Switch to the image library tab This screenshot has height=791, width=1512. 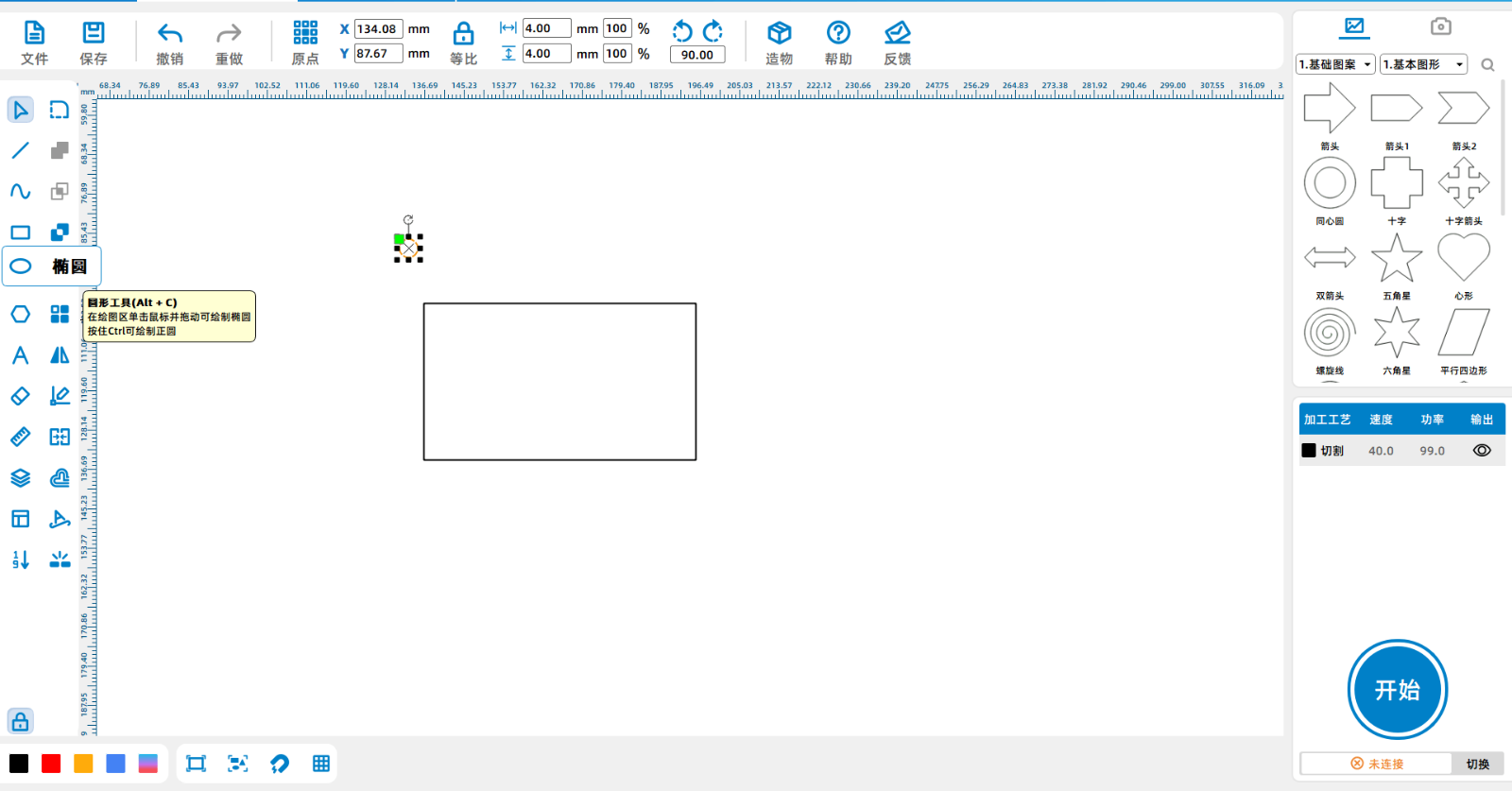(x=1354, y=26)
